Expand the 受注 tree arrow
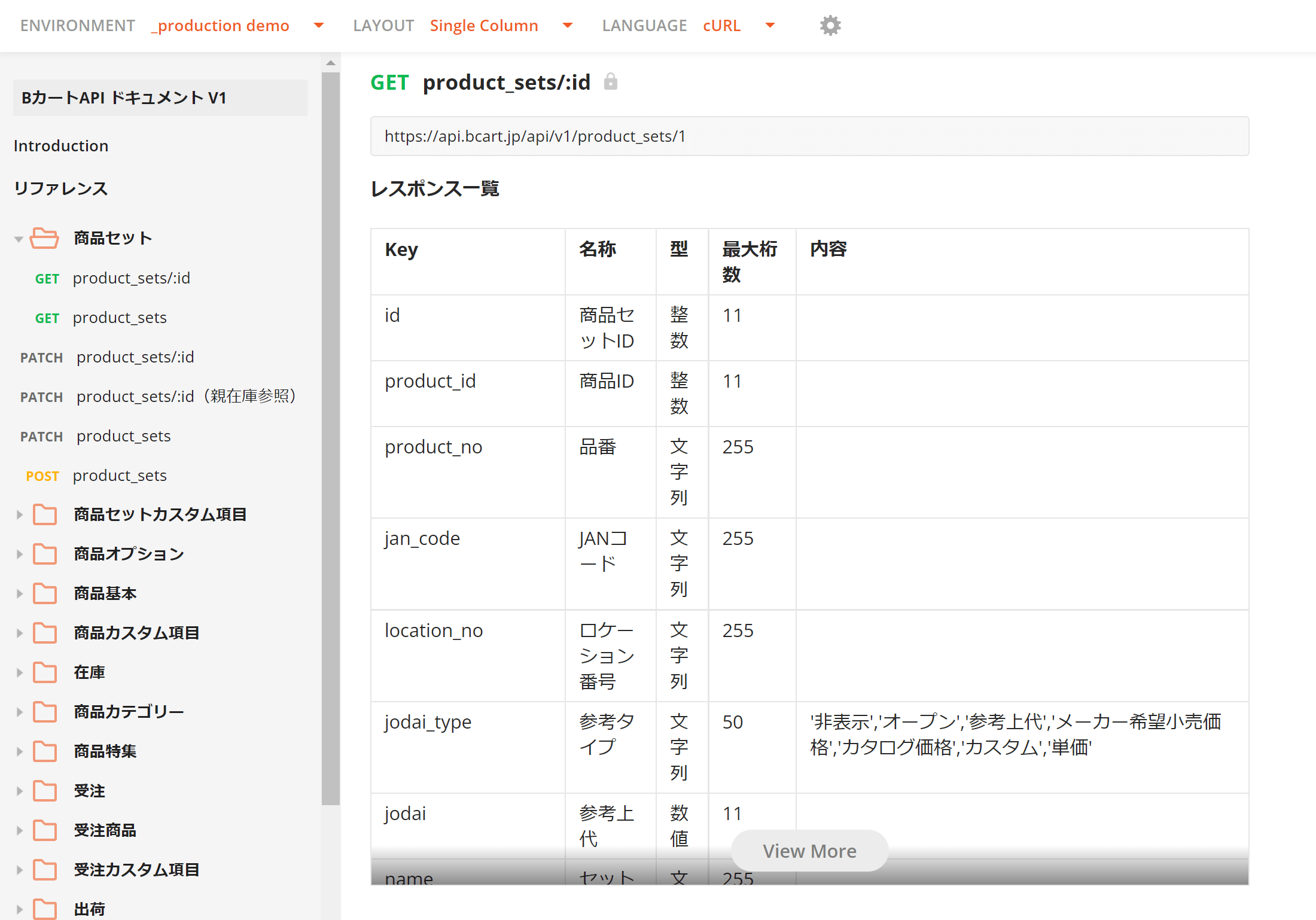 19,791
